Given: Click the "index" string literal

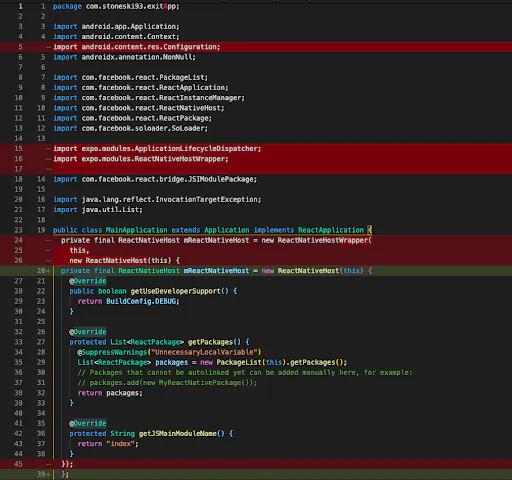Looking at the screenshot, I should coord(122,444).
